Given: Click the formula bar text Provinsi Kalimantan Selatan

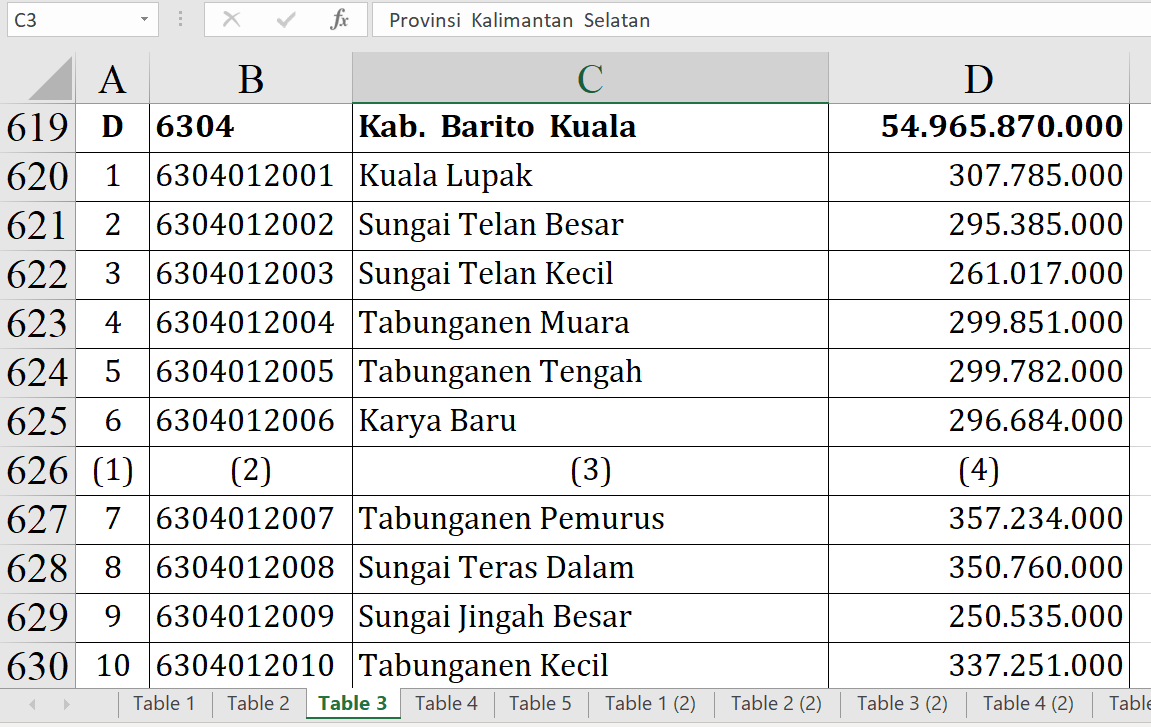Looking at the screenshot, I should (x=519, y=20).
